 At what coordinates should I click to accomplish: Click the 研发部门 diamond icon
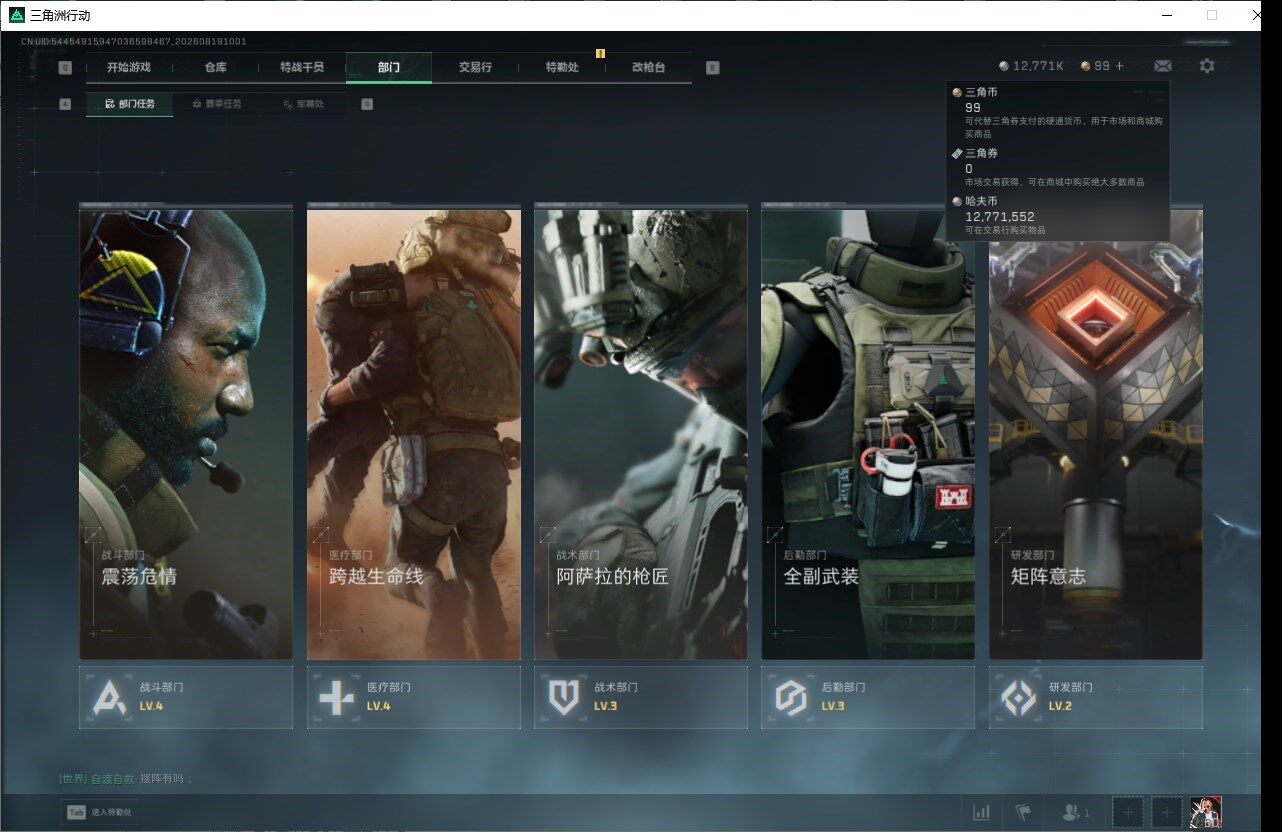pyautogui.click(x=1019, y=697)
